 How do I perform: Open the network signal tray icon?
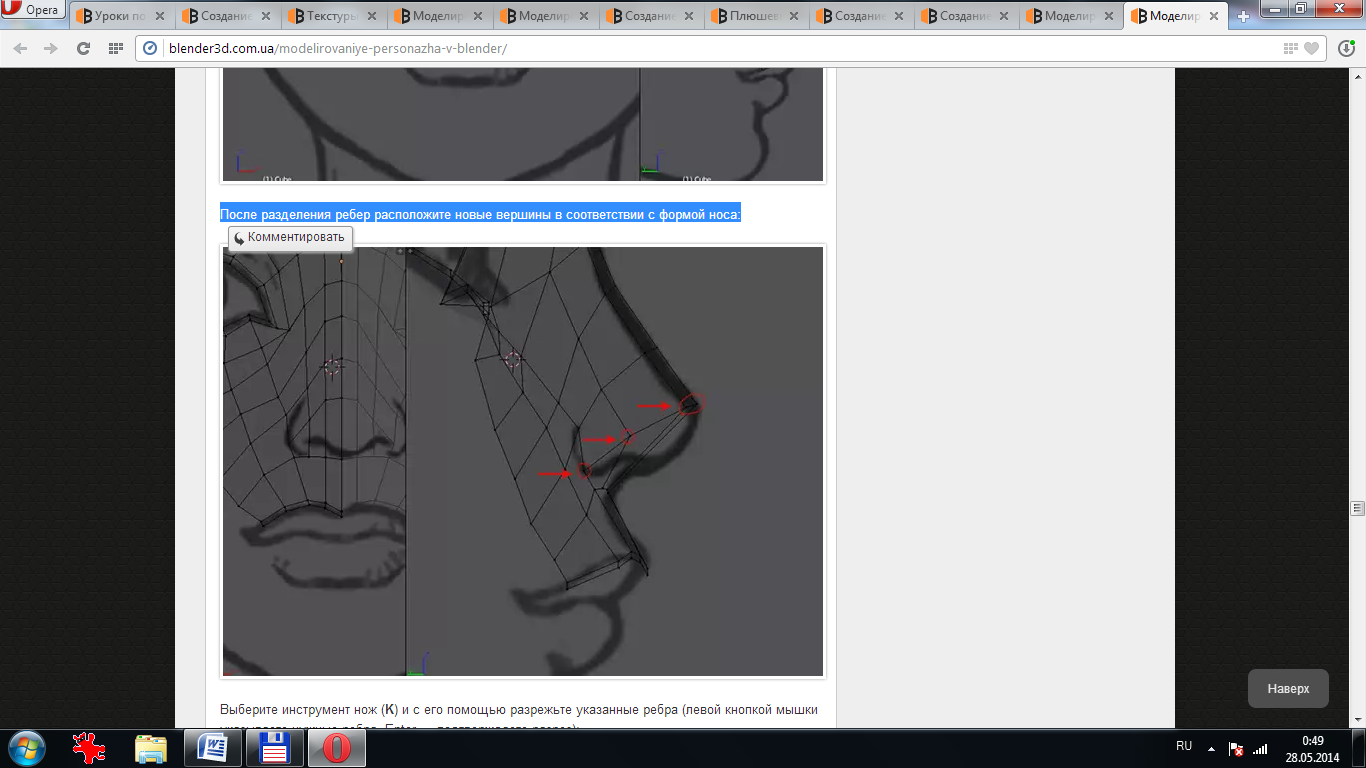pyautogui.click(x=1261, y=747)
